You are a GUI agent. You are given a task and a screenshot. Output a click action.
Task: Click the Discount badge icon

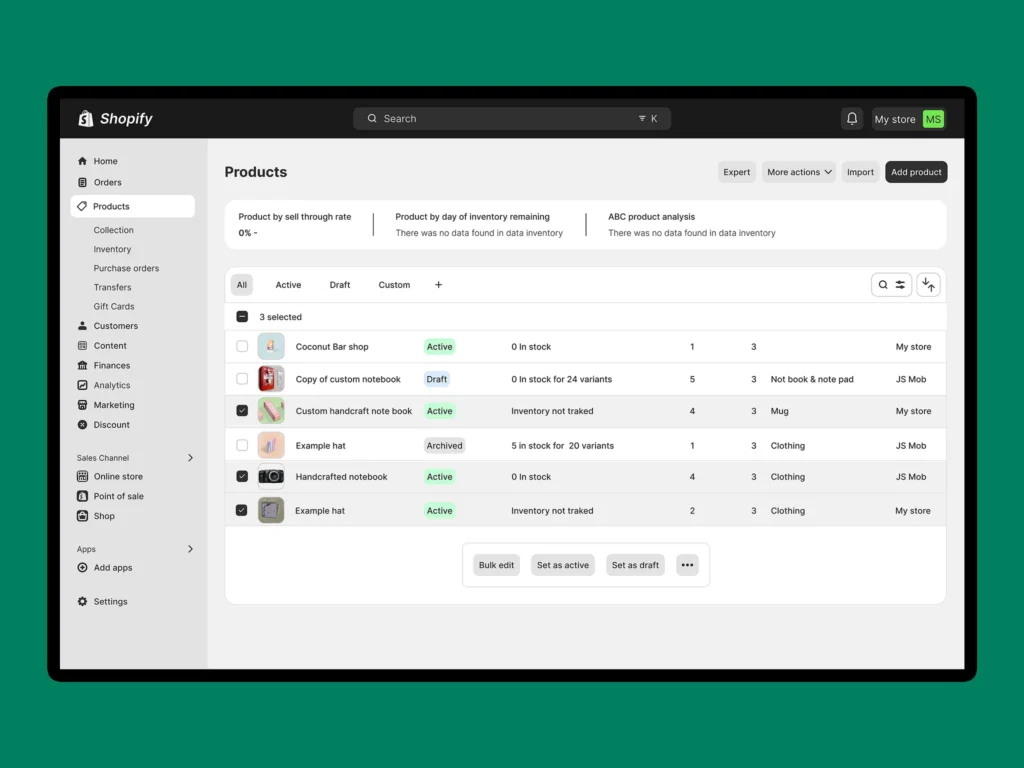coord(82,424)
